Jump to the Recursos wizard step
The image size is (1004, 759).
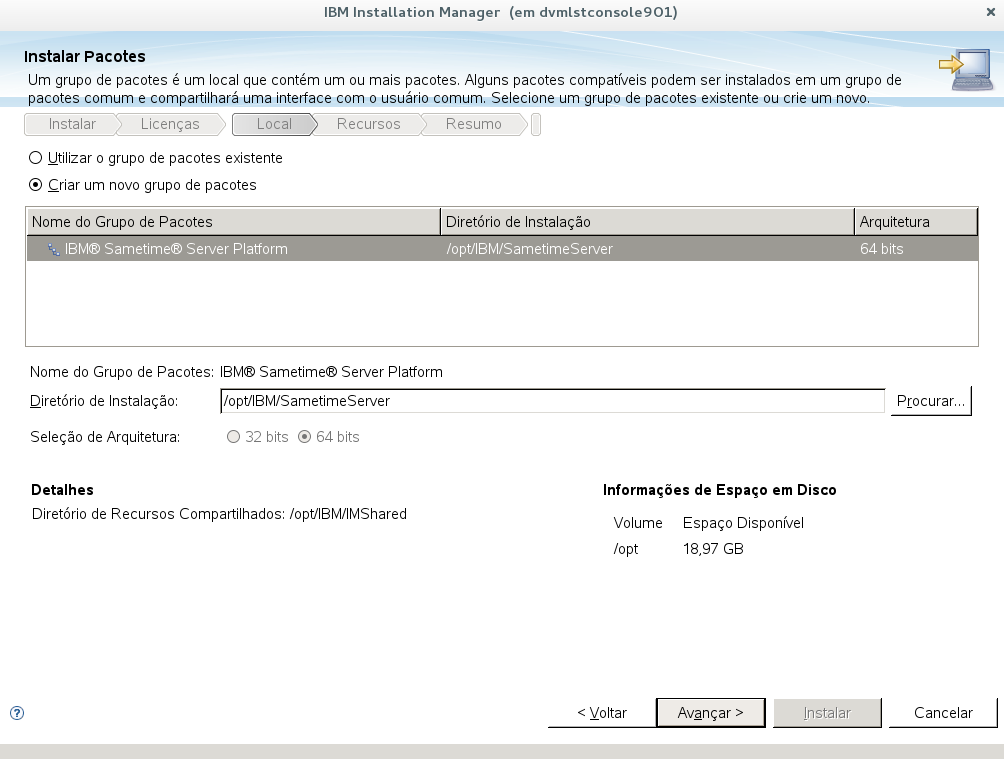[368, 124]
